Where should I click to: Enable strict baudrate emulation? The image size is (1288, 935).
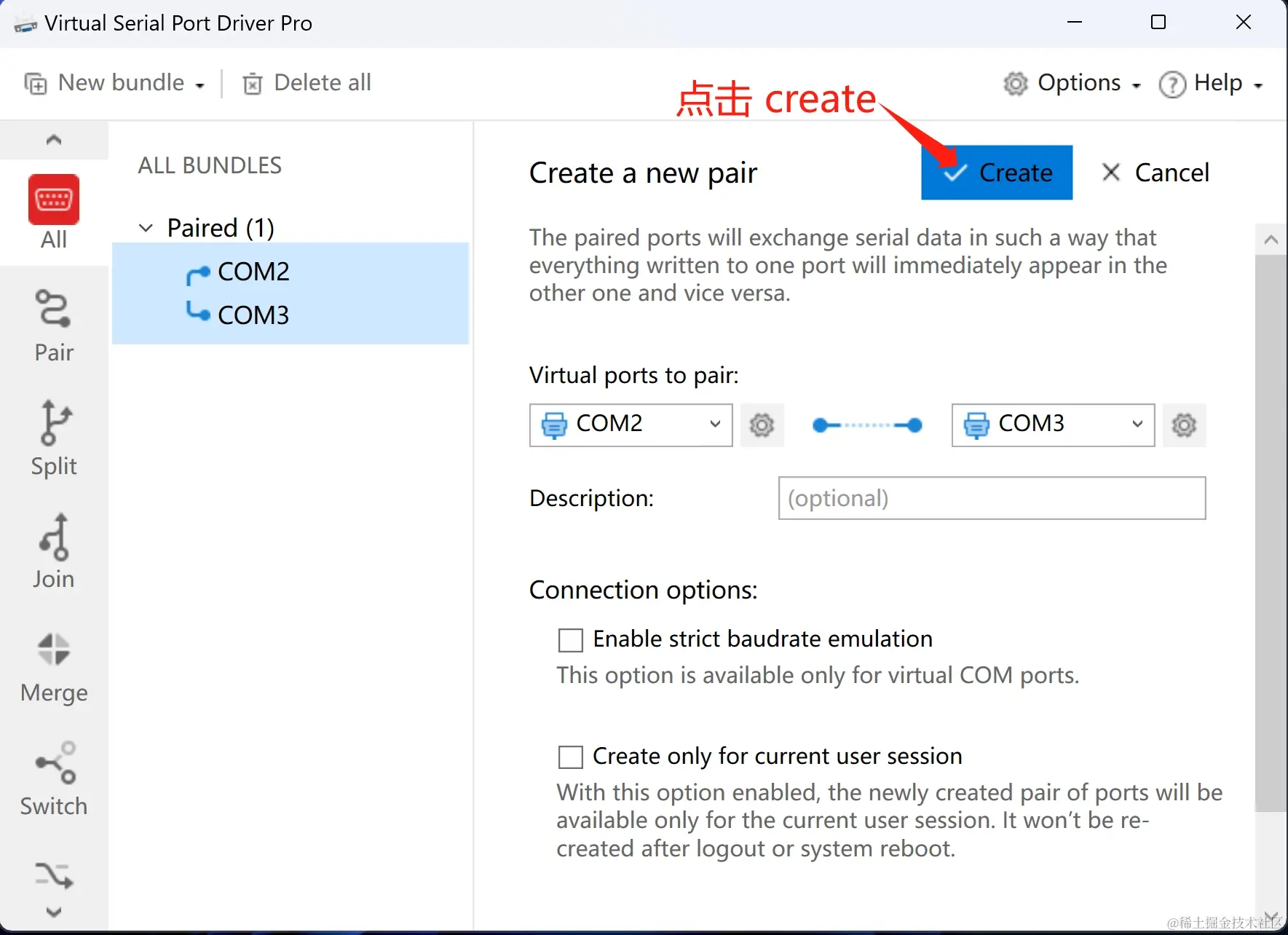pos(571,639)
